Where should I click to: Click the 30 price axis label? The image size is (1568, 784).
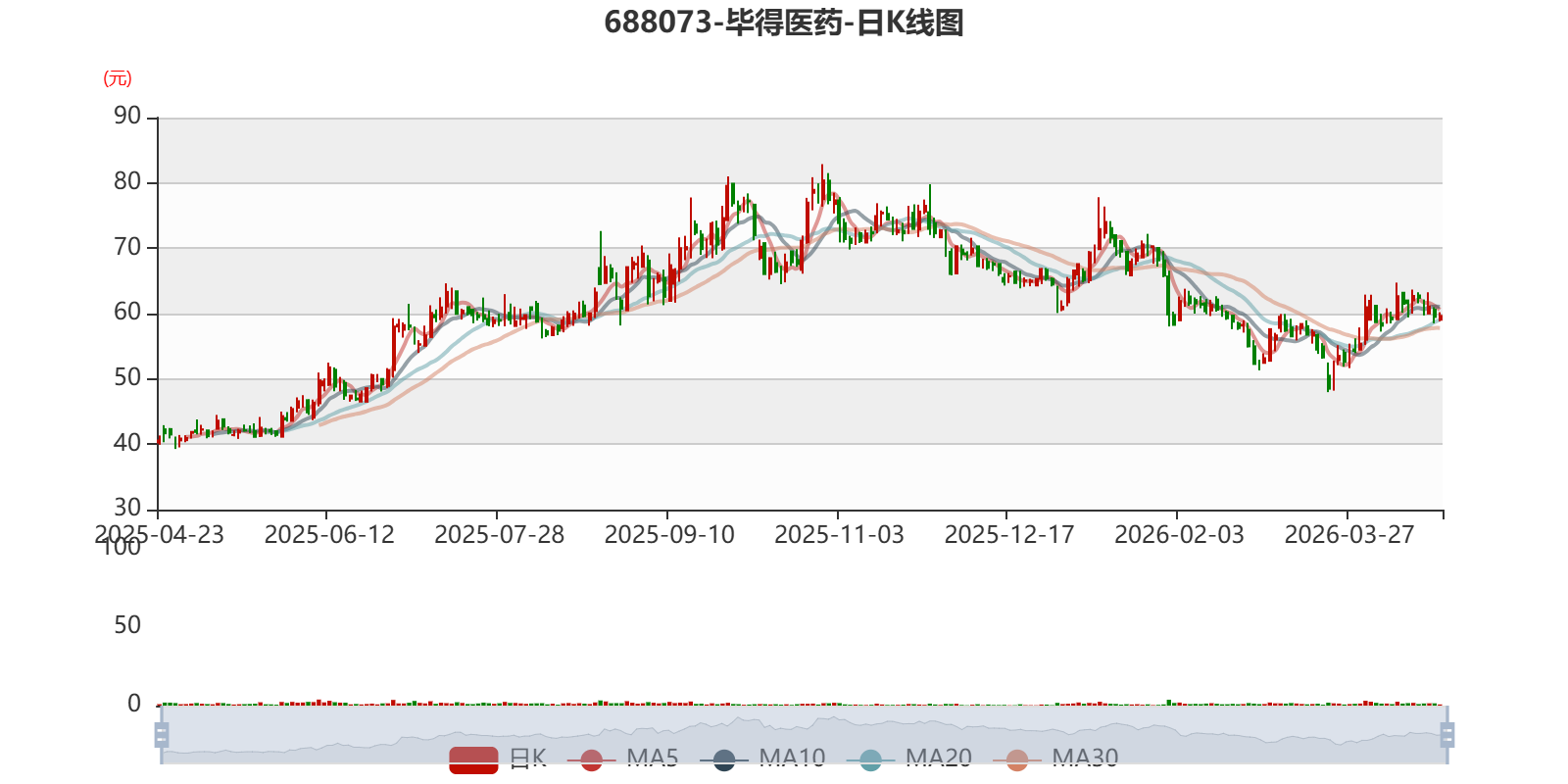127,508
